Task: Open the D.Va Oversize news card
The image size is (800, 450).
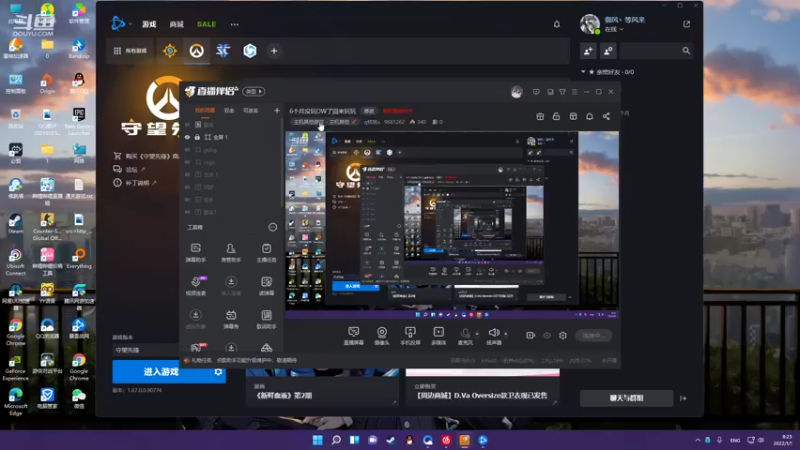Action: pyautogui.click(x=483, y=388)
